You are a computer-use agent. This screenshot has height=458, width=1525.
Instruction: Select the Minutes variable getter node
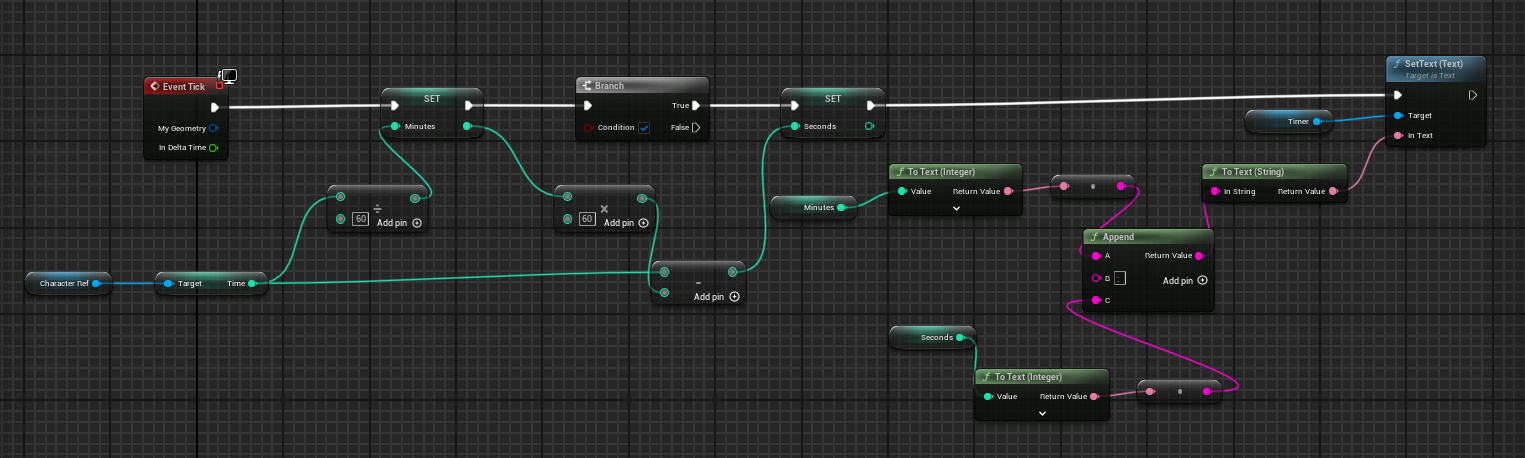[x=813, y=208]
